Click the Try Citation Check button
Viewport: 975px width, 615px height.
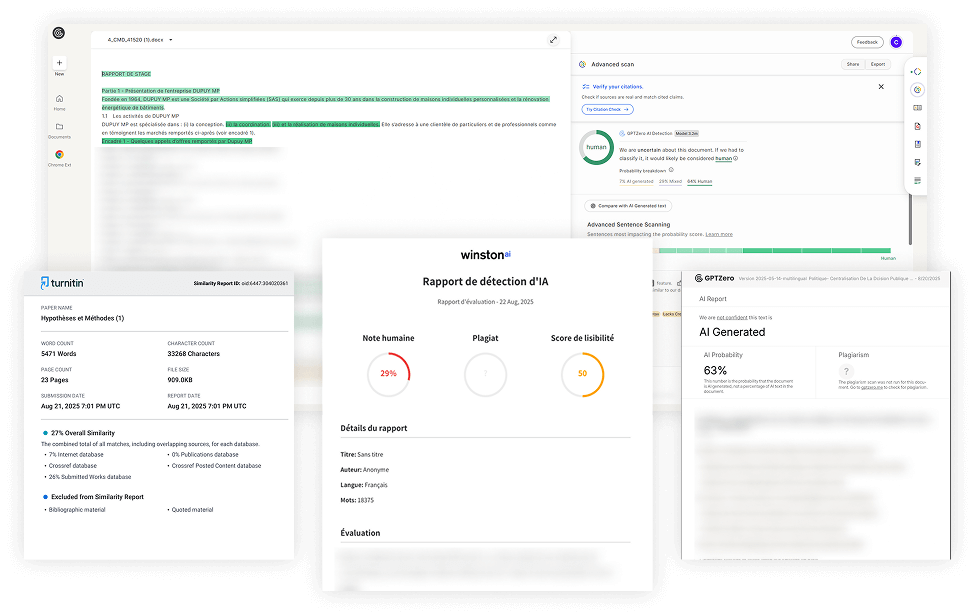point(608,109)
